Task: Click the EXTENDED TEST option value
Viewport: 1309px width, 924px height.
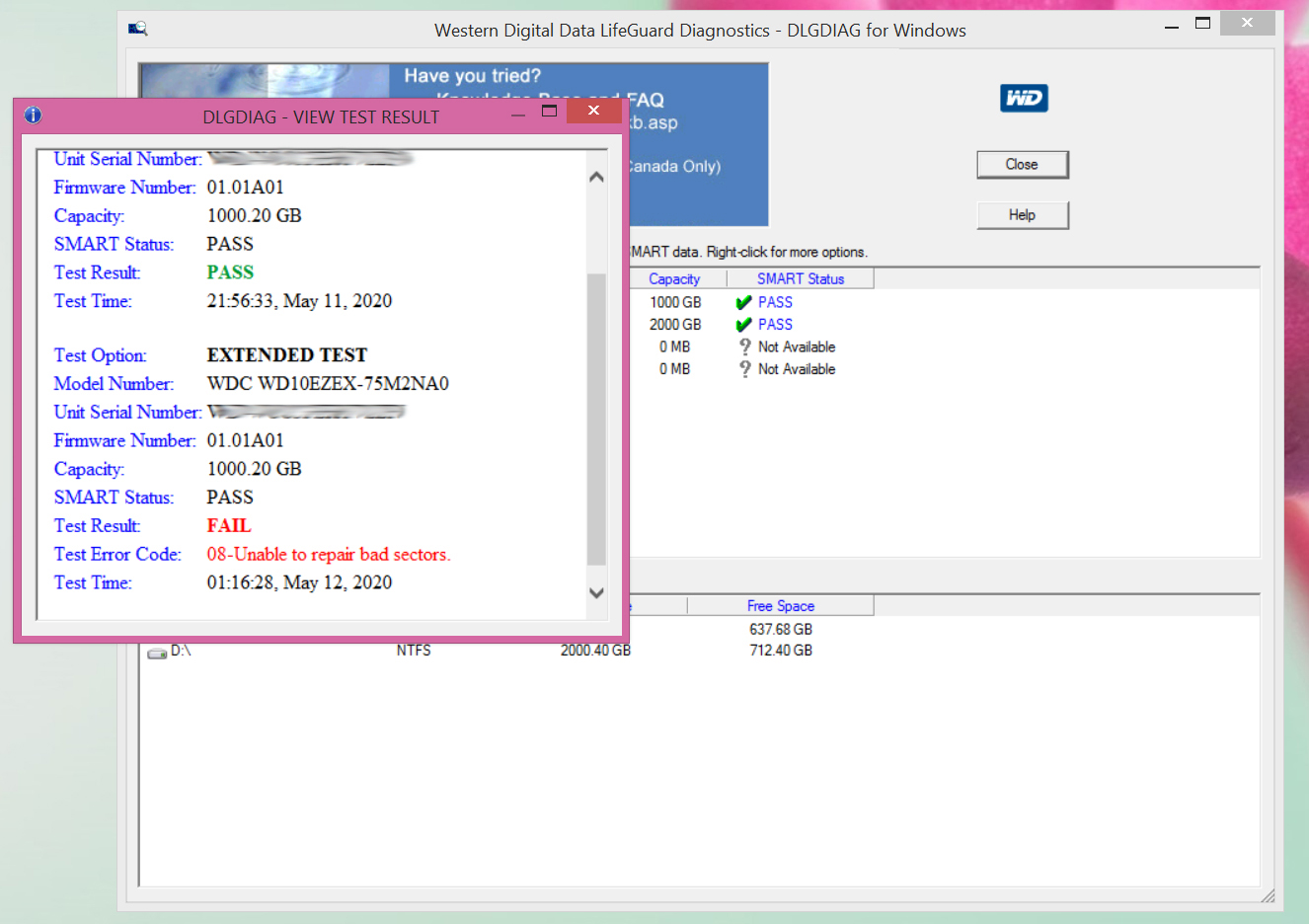Action: tap(287, 355)
